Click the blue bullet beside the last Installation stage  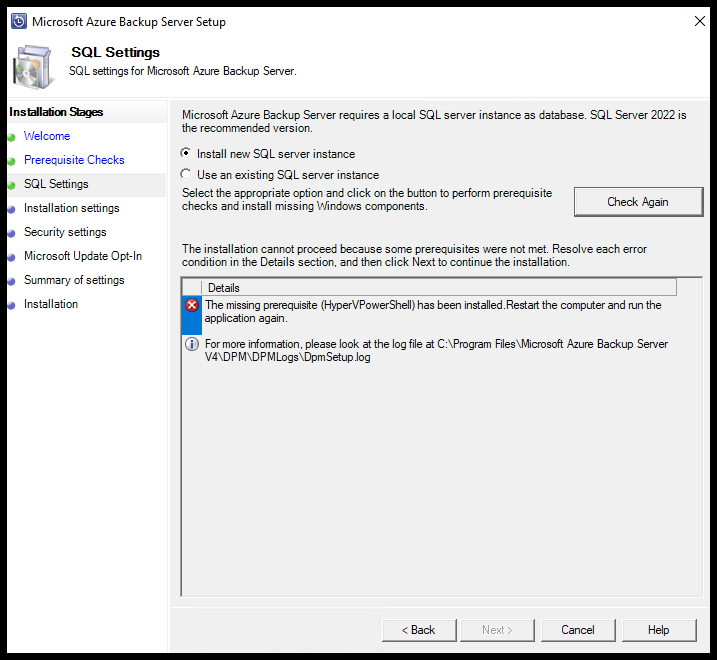12,306
